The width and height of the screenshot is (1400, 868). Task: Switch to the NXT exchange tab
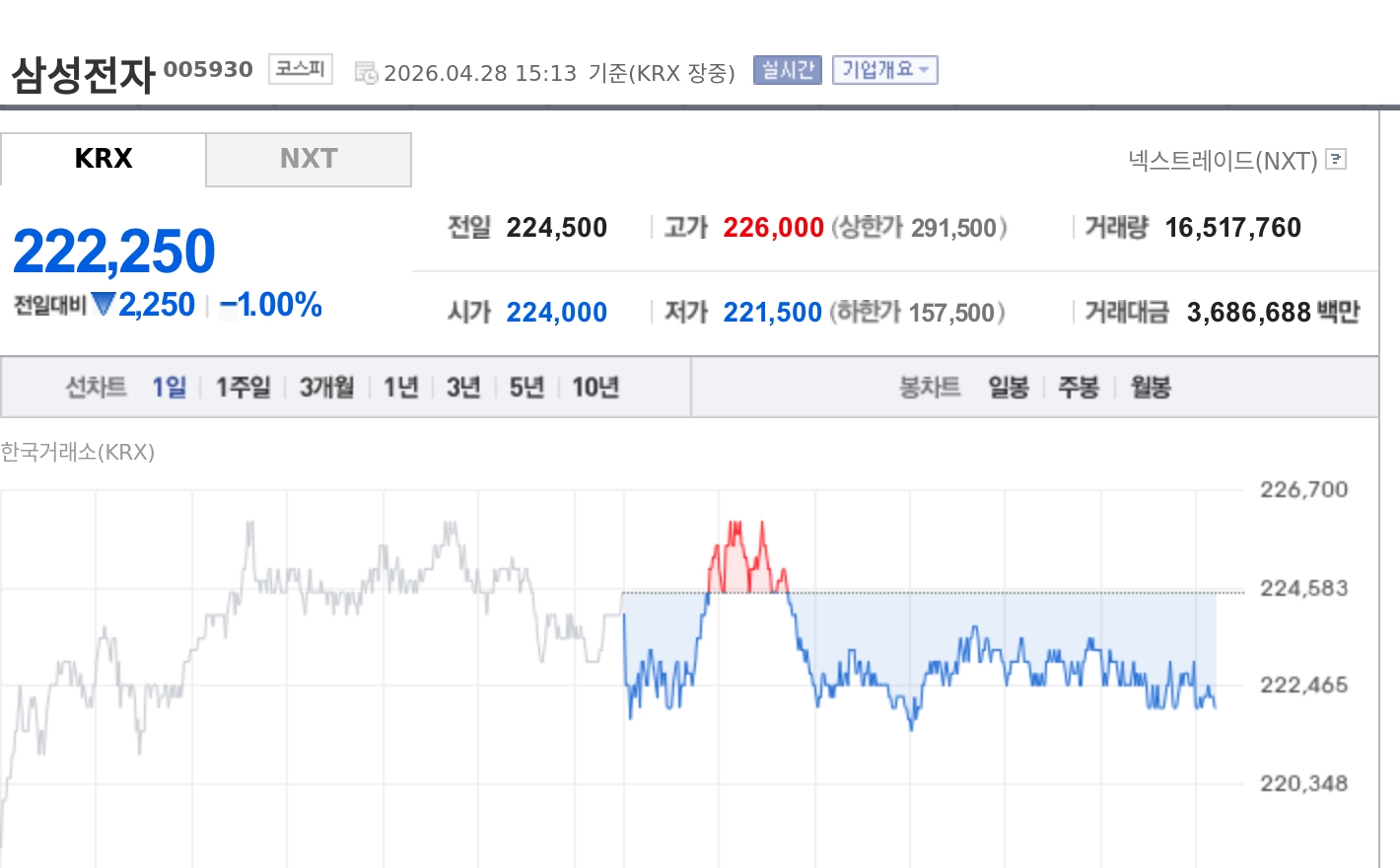(x=309, y=159)
